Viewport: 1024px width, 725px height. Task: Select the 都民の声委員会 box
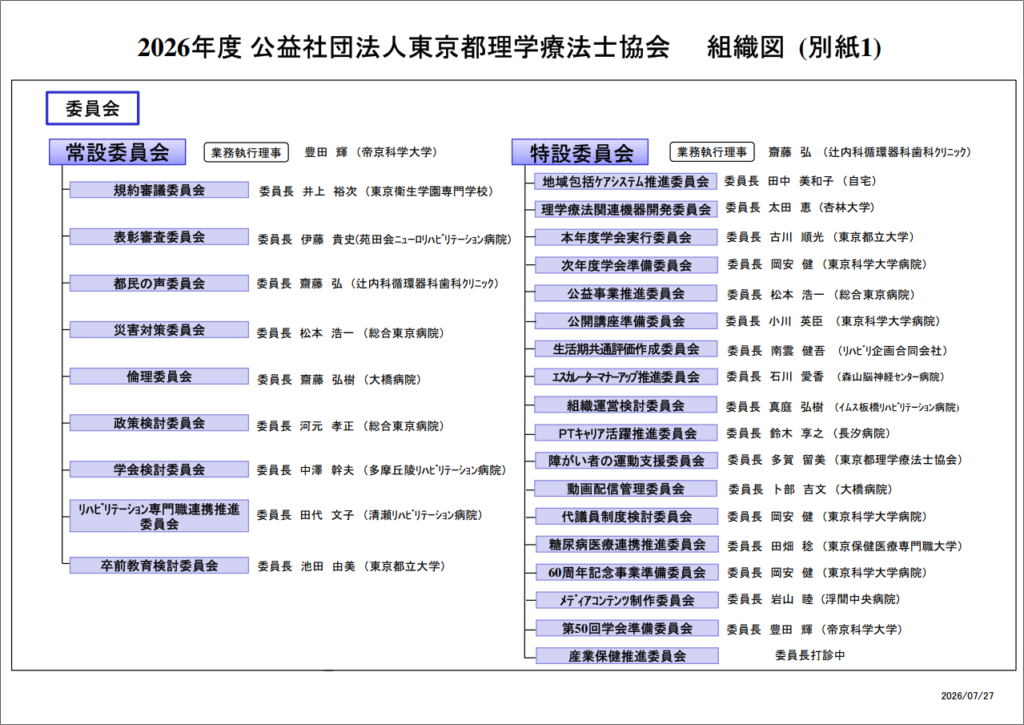159,283
